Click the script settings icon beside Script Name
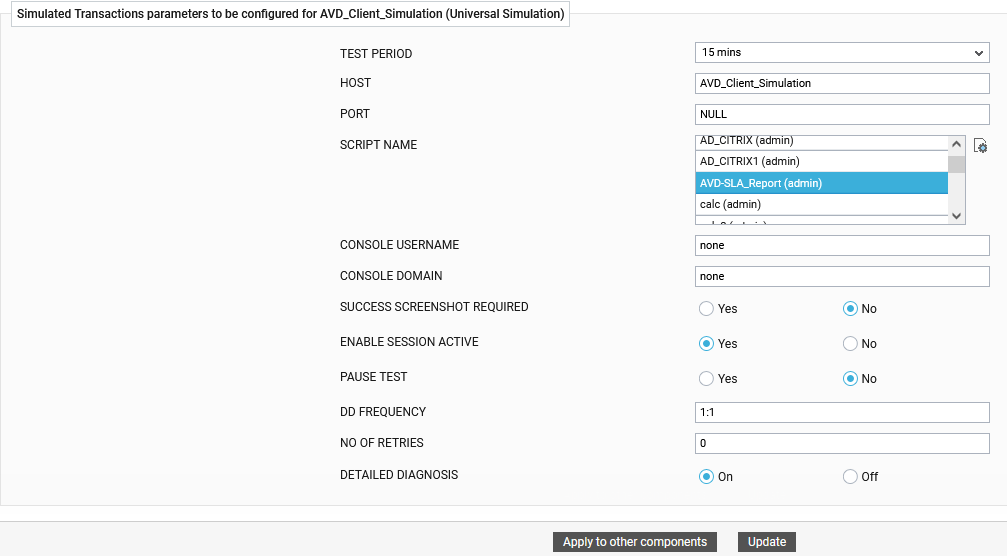The height and width of the screenshot is (556, 1007). (x=980, y=147)
